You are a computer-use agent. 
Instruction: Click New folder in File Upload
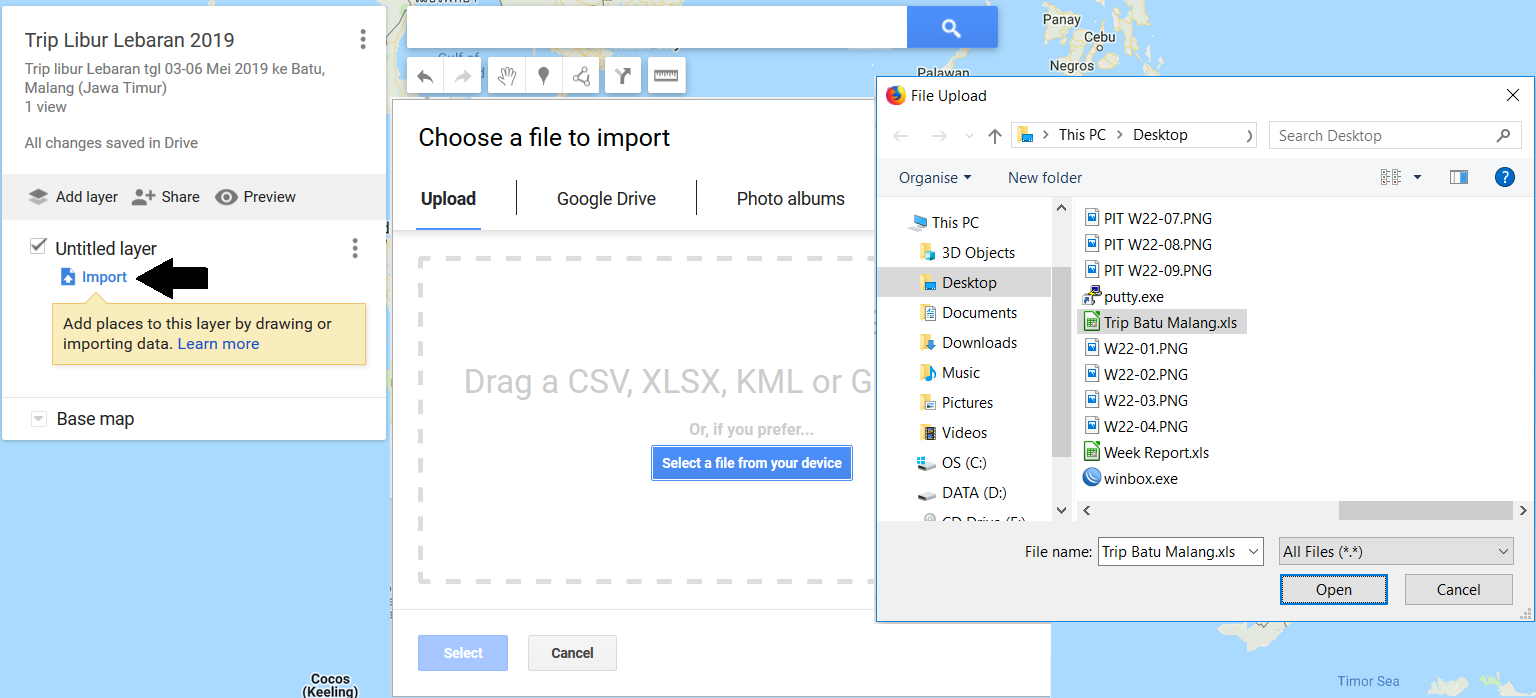pyautogui.click(x=1045, y=178)
